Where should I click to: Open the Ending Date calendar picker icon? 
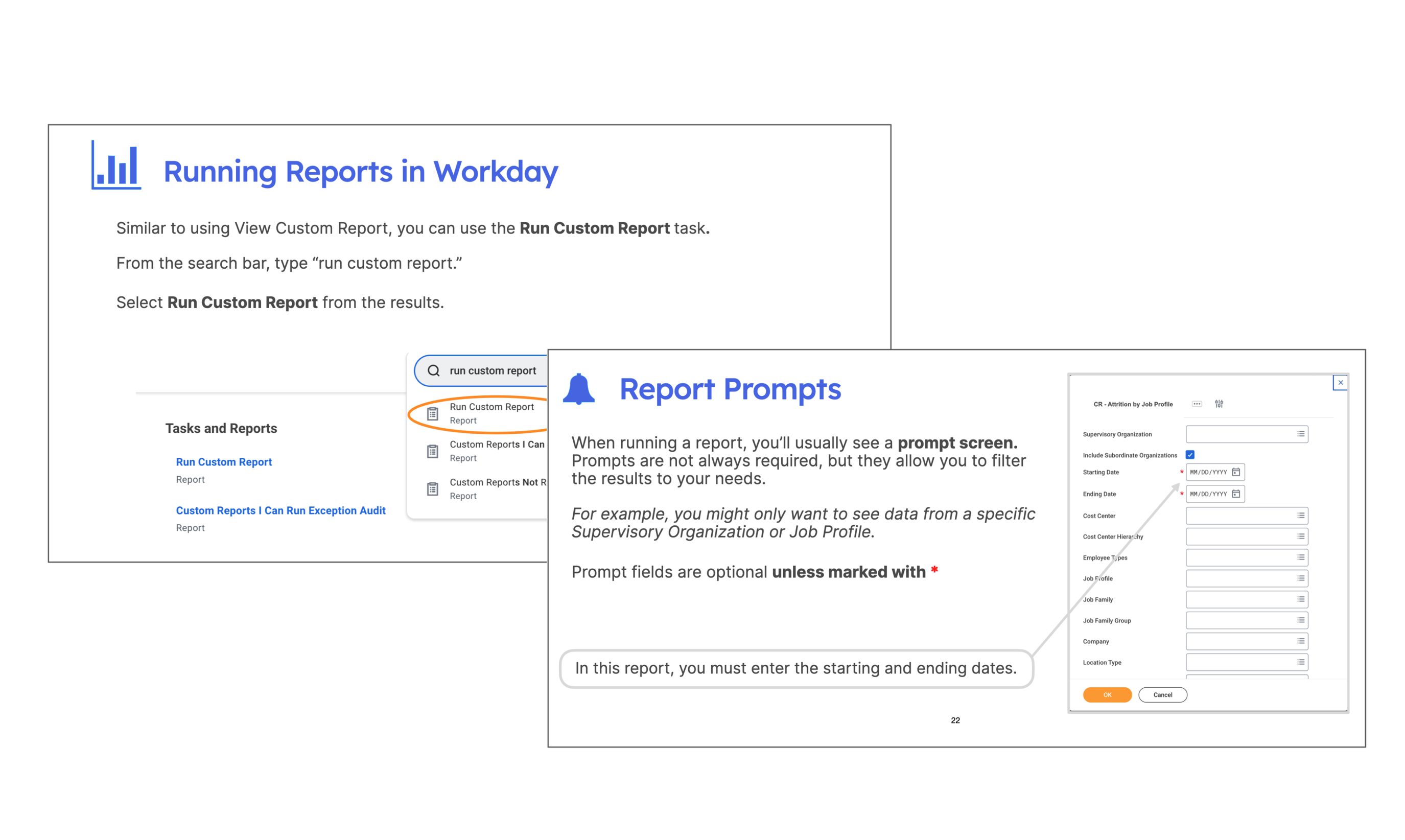[x=1236, y=494]
